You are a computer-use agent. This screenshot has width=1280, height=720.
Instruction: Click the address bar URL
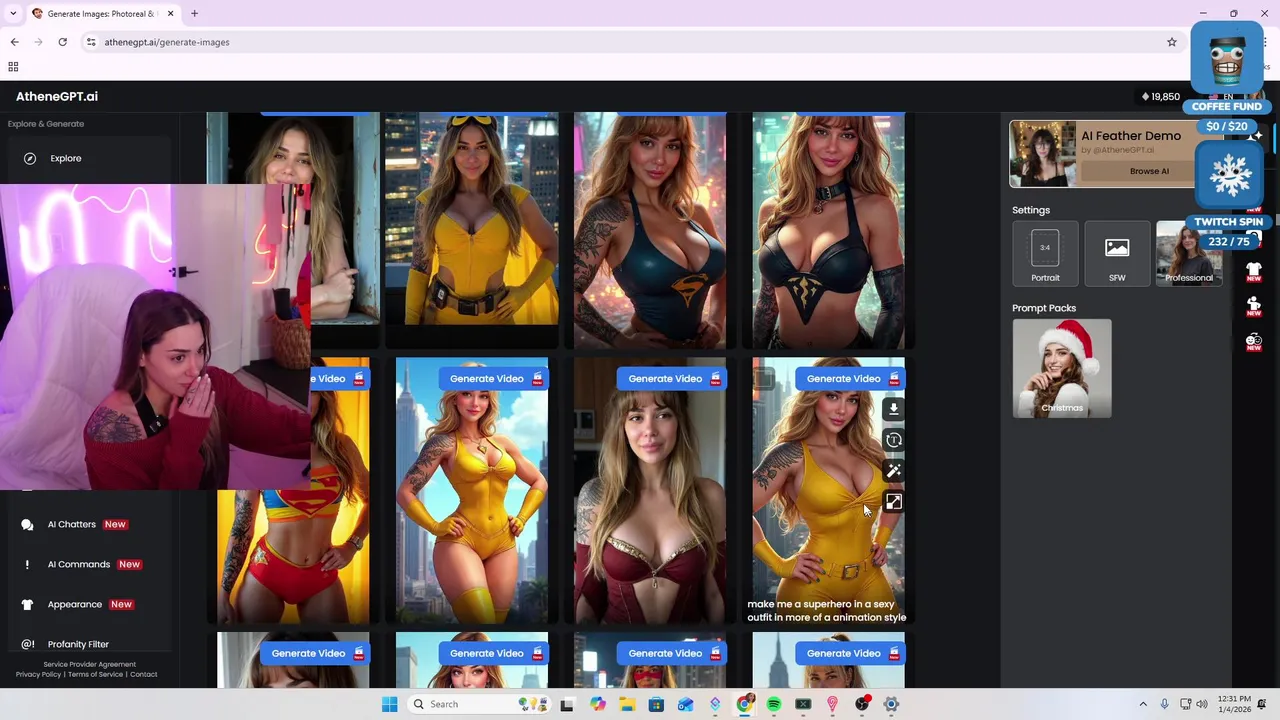click(x=167, y=42)
